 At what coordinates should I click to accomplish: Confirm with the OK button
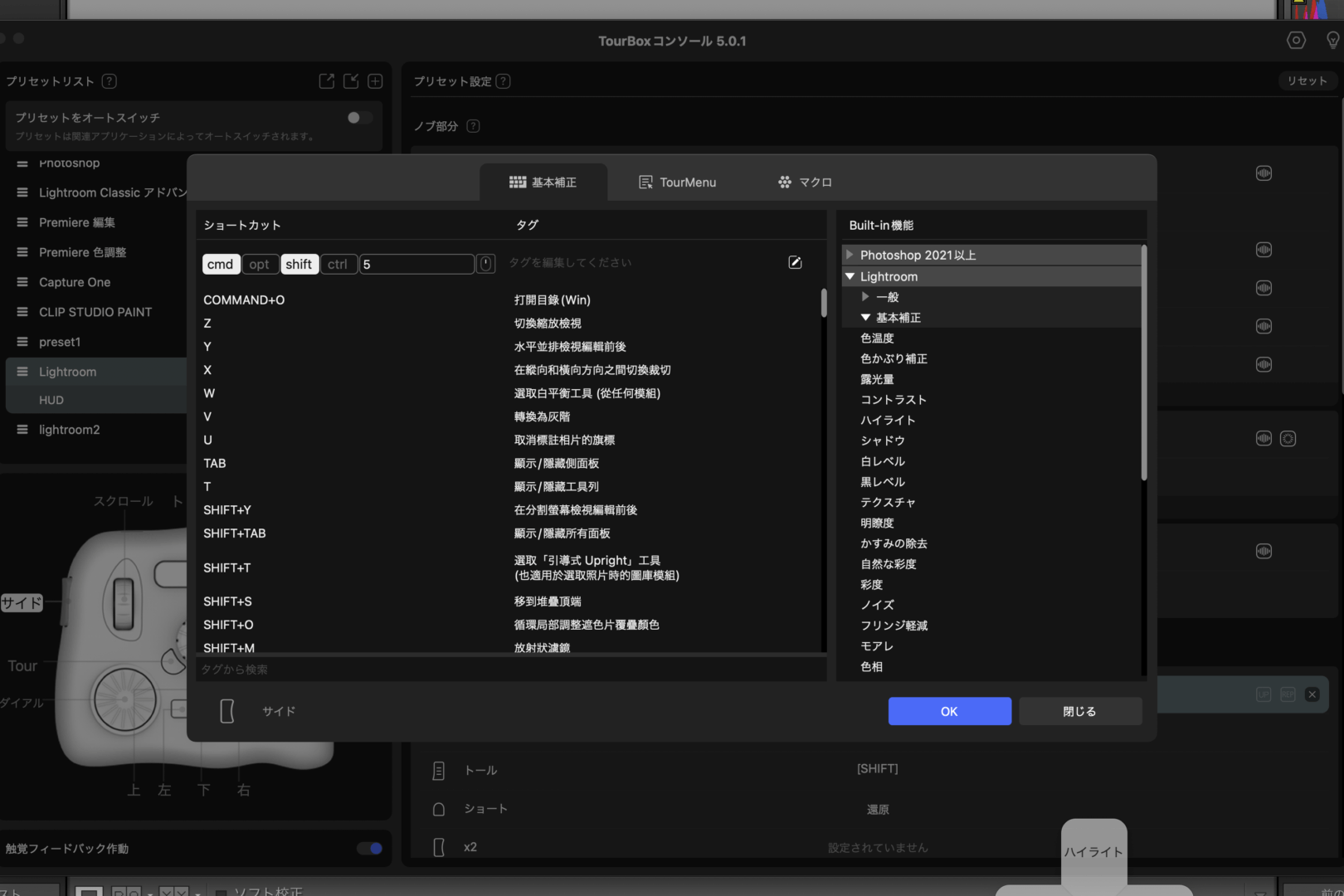[949, 711]
